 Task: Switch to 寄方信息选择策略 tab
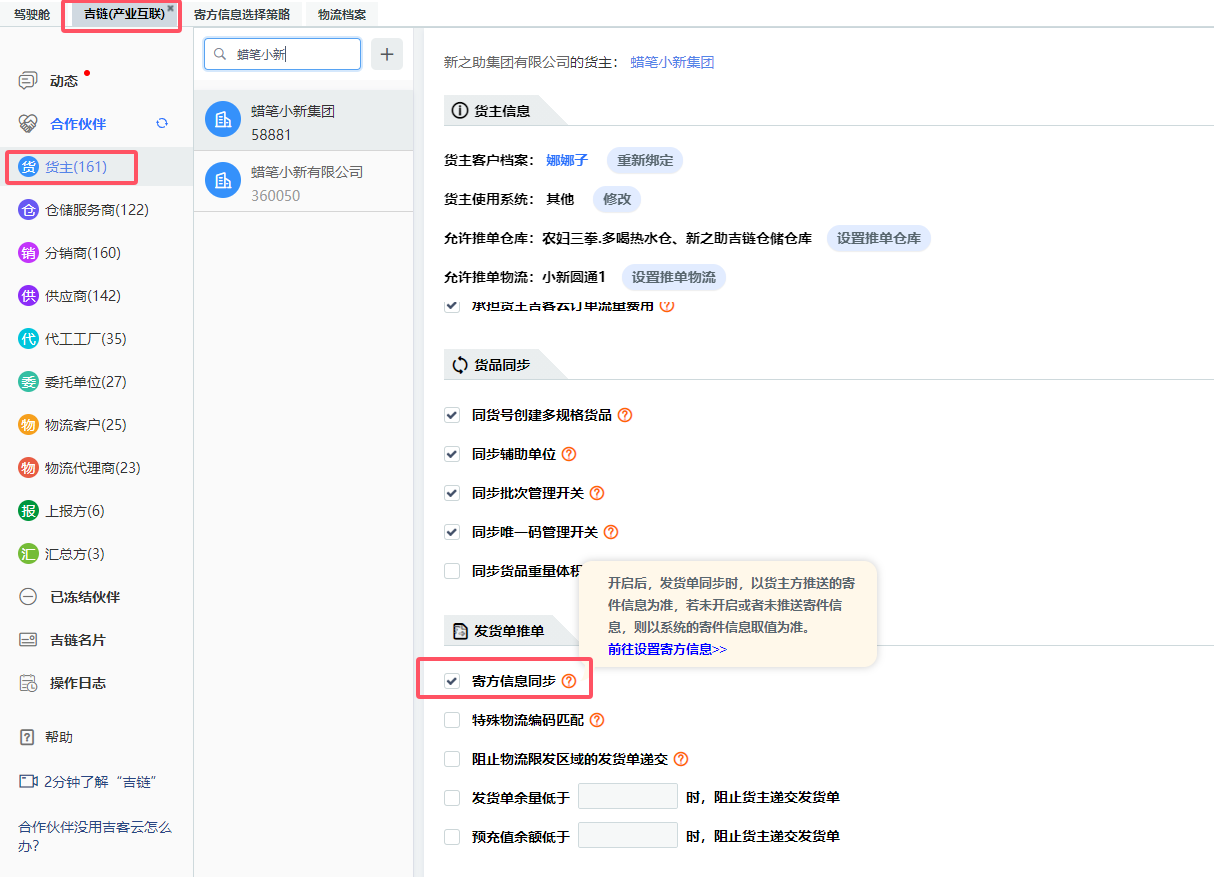pyautogui.click(x=242, y=14)
